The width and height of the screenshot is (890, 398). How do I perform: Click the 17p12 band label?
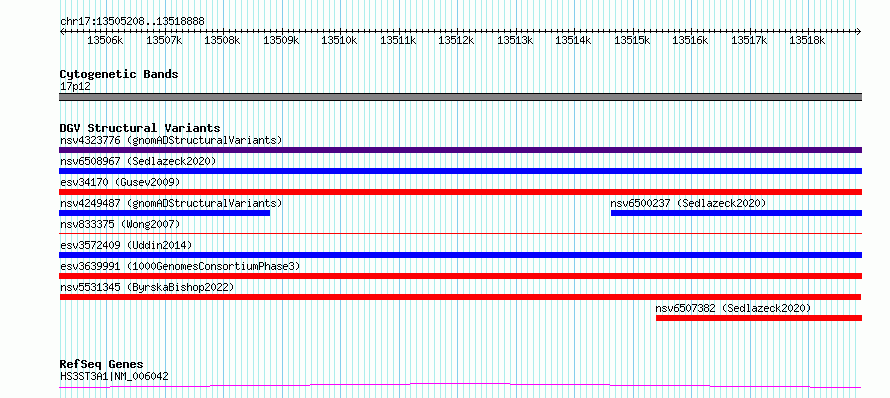click(75, 87)
